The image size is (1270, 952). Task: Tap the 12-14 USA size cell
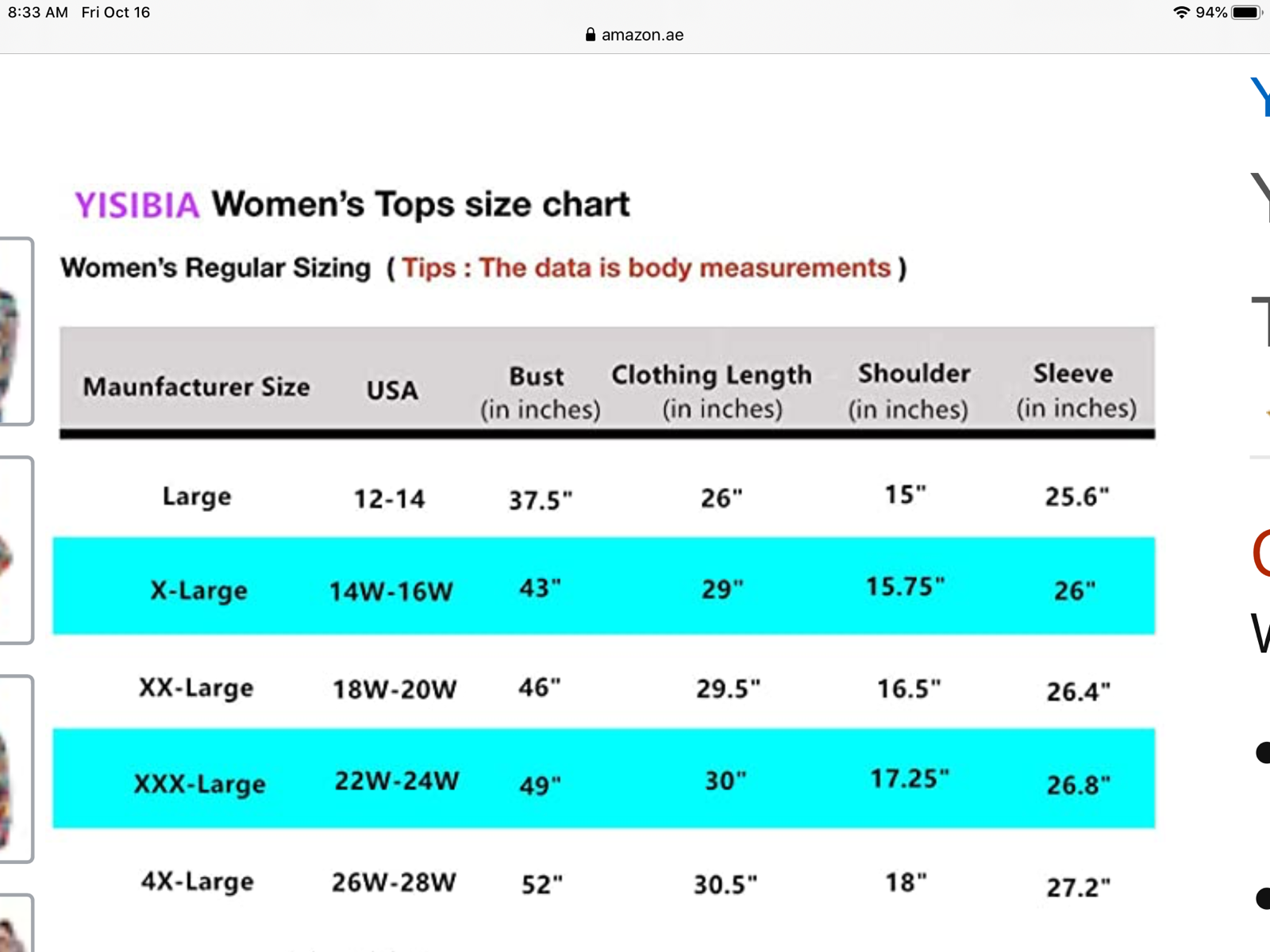click(390, 499)
